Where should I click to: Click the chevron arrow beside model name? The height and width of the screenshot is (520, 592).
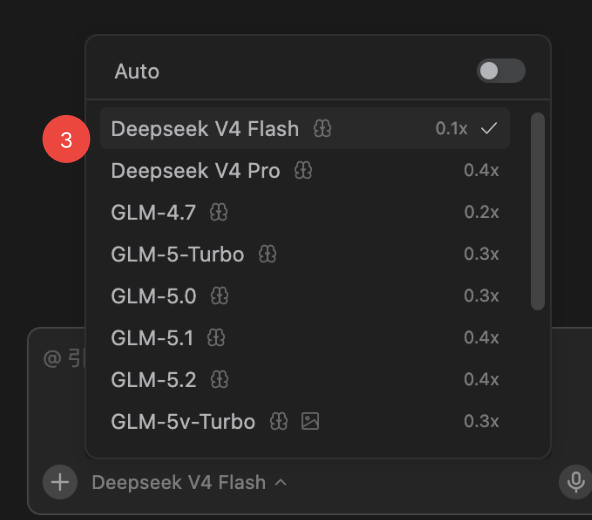281,483
